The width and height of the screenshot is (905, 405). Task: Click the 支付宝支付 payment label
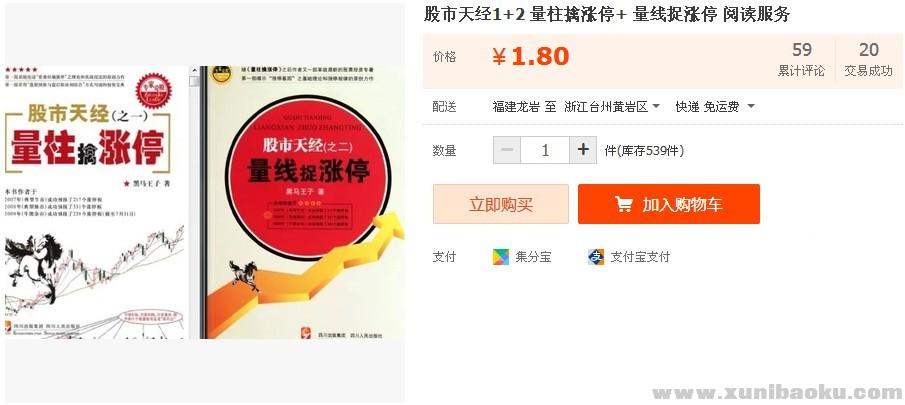[x=640, y=257]
